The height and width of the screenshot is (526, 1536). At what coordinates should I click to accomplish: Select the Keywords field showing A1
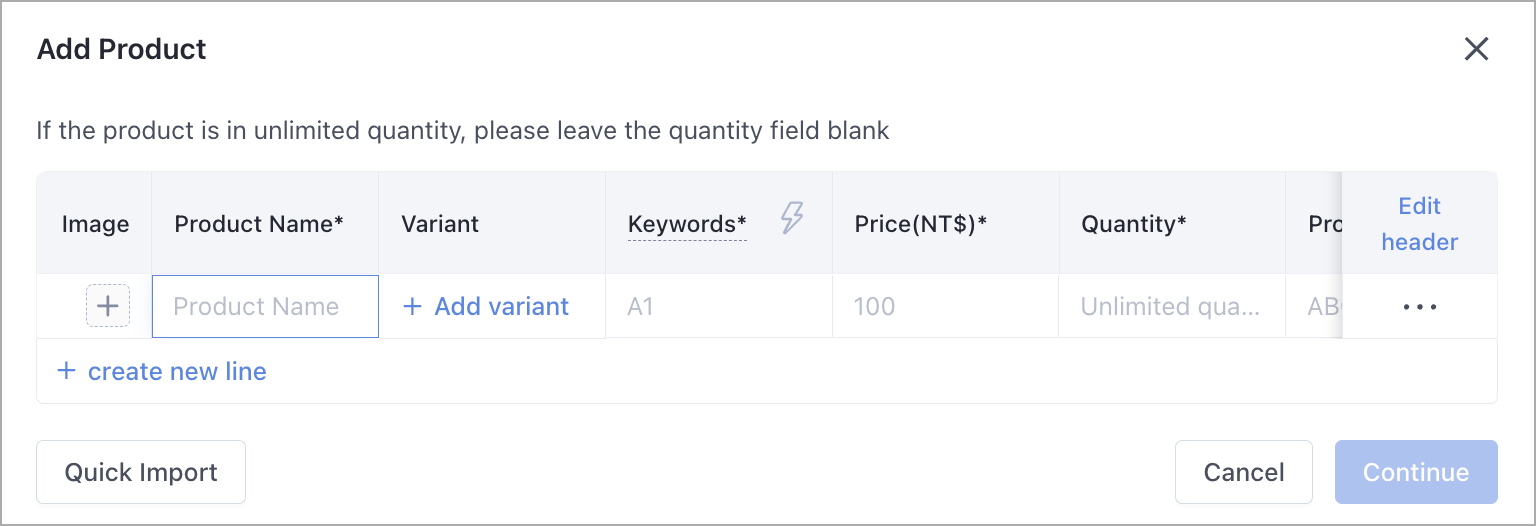718,306
